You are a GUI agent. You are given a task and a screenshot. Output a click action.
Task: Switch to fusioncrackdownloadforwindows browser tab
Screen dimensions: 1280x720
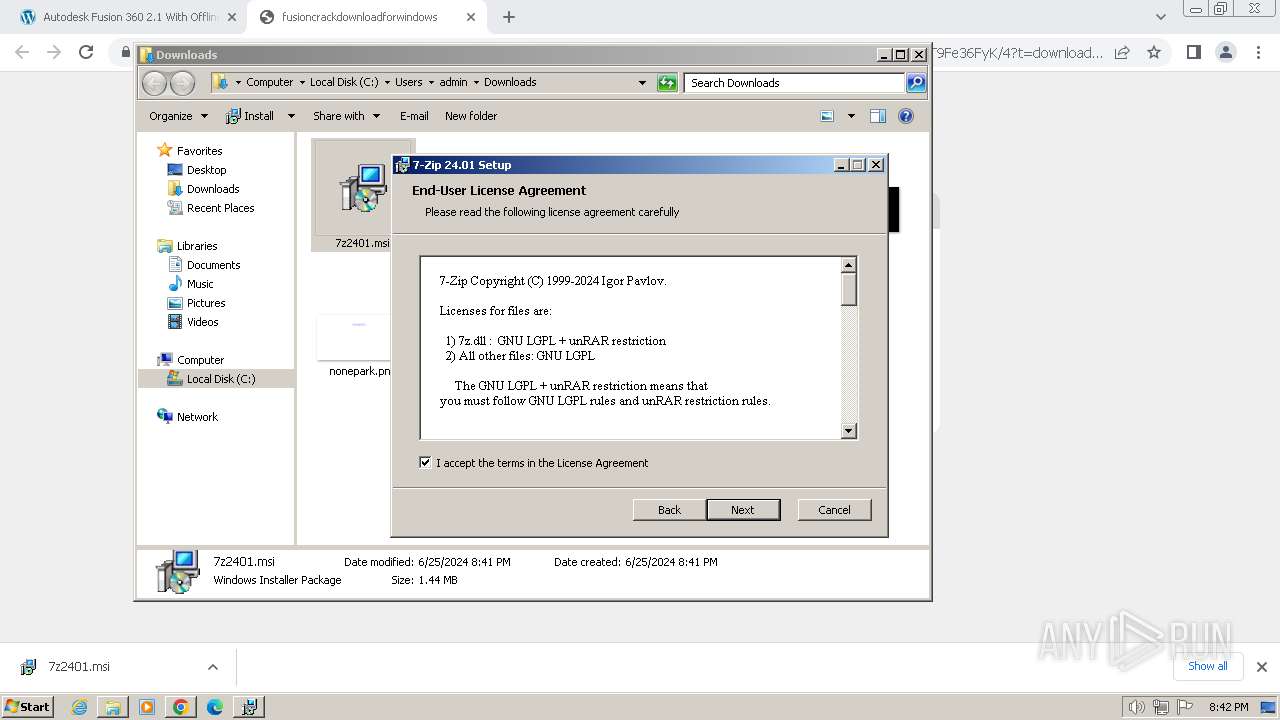click(369, 17)
